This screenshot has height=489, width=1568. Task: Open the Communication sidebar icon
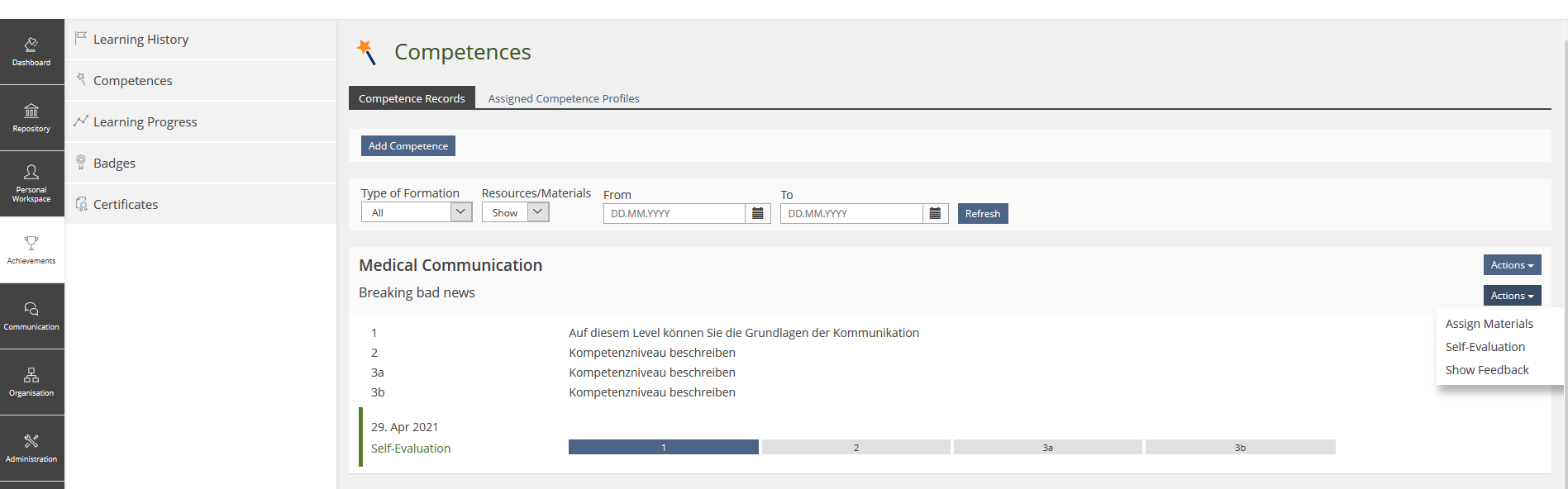pyautogui.click(x=31, y=316)
